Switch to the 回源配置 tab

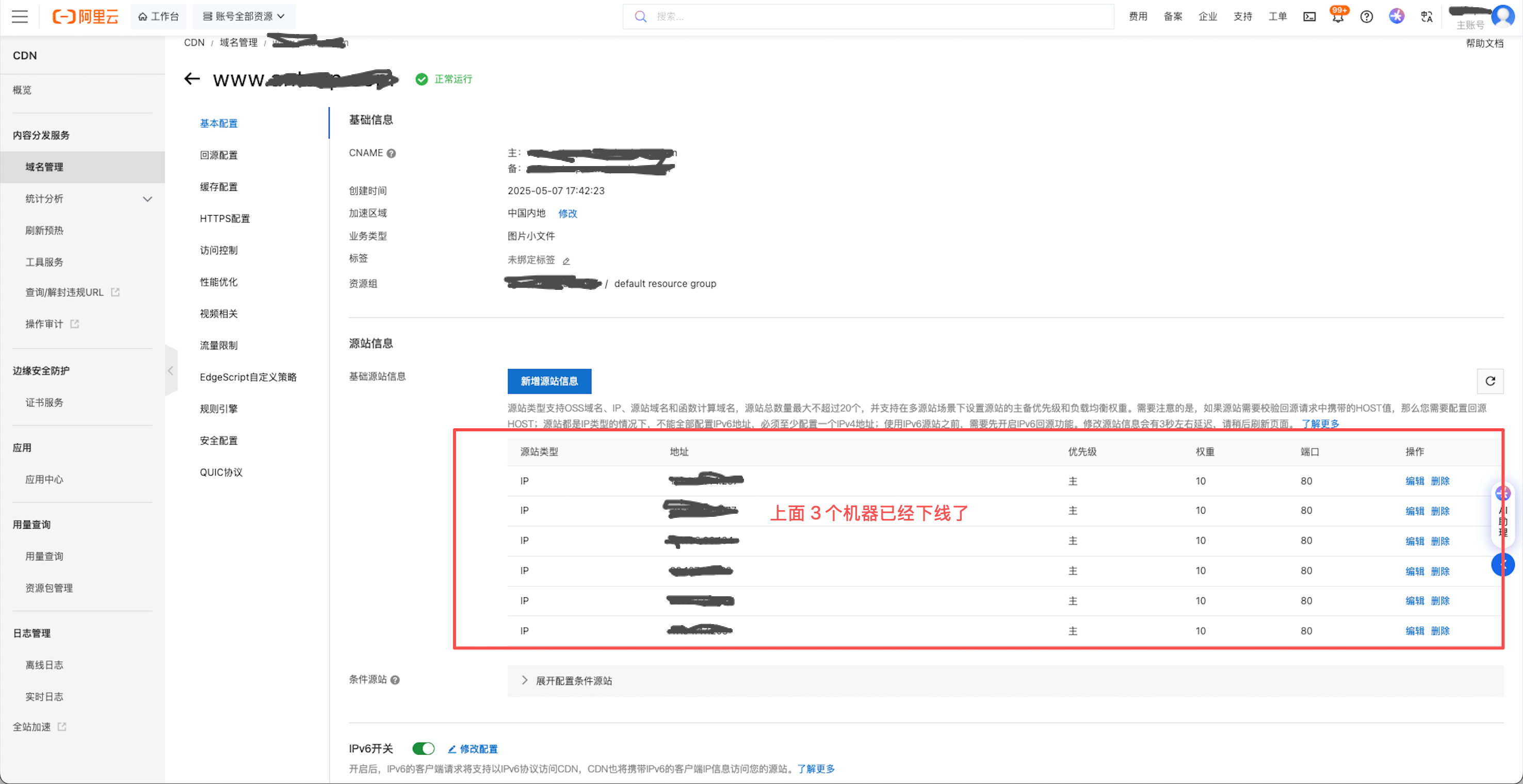tap(219, 155)
